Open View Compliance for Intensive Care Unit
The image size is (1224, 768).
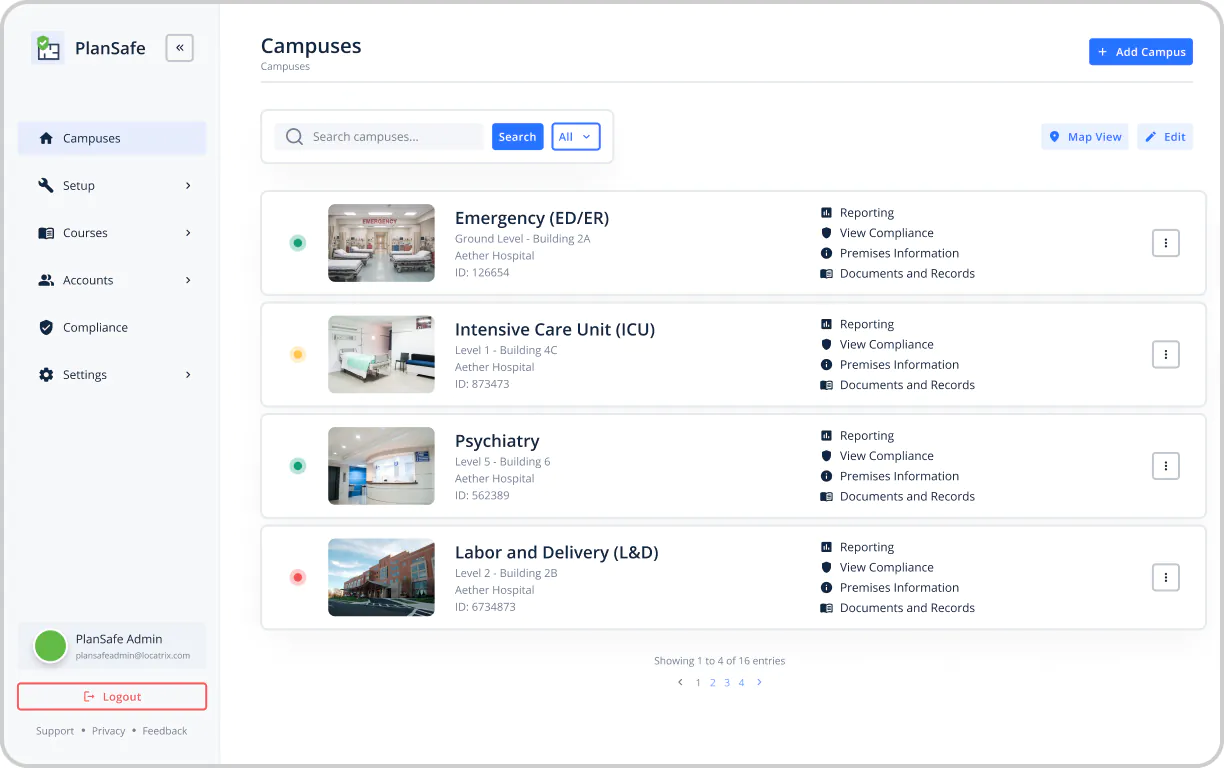(886, 344)
